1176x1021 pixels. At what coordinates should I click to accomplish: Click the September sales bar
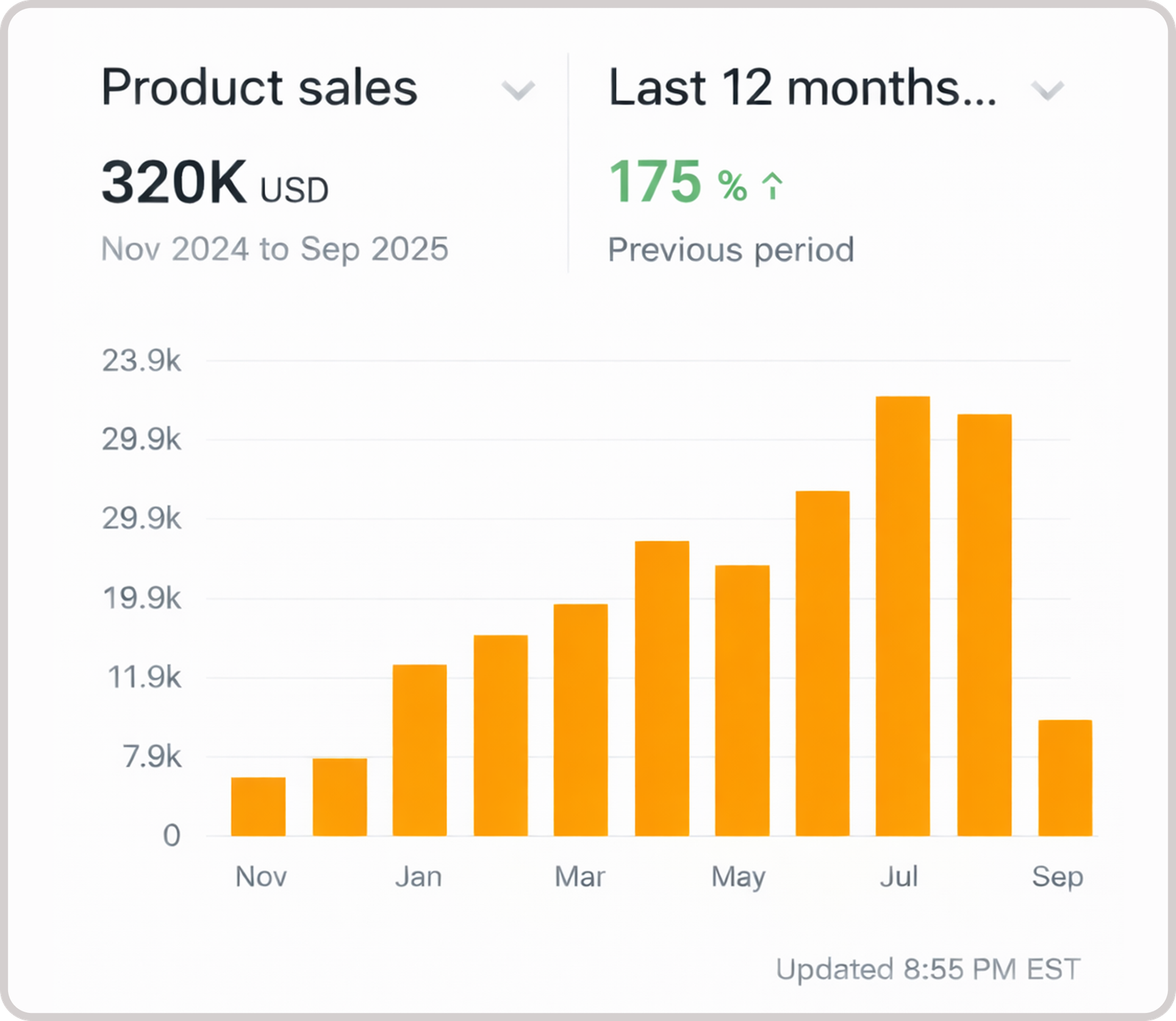pyautogui.click(x=1065, y=778)
